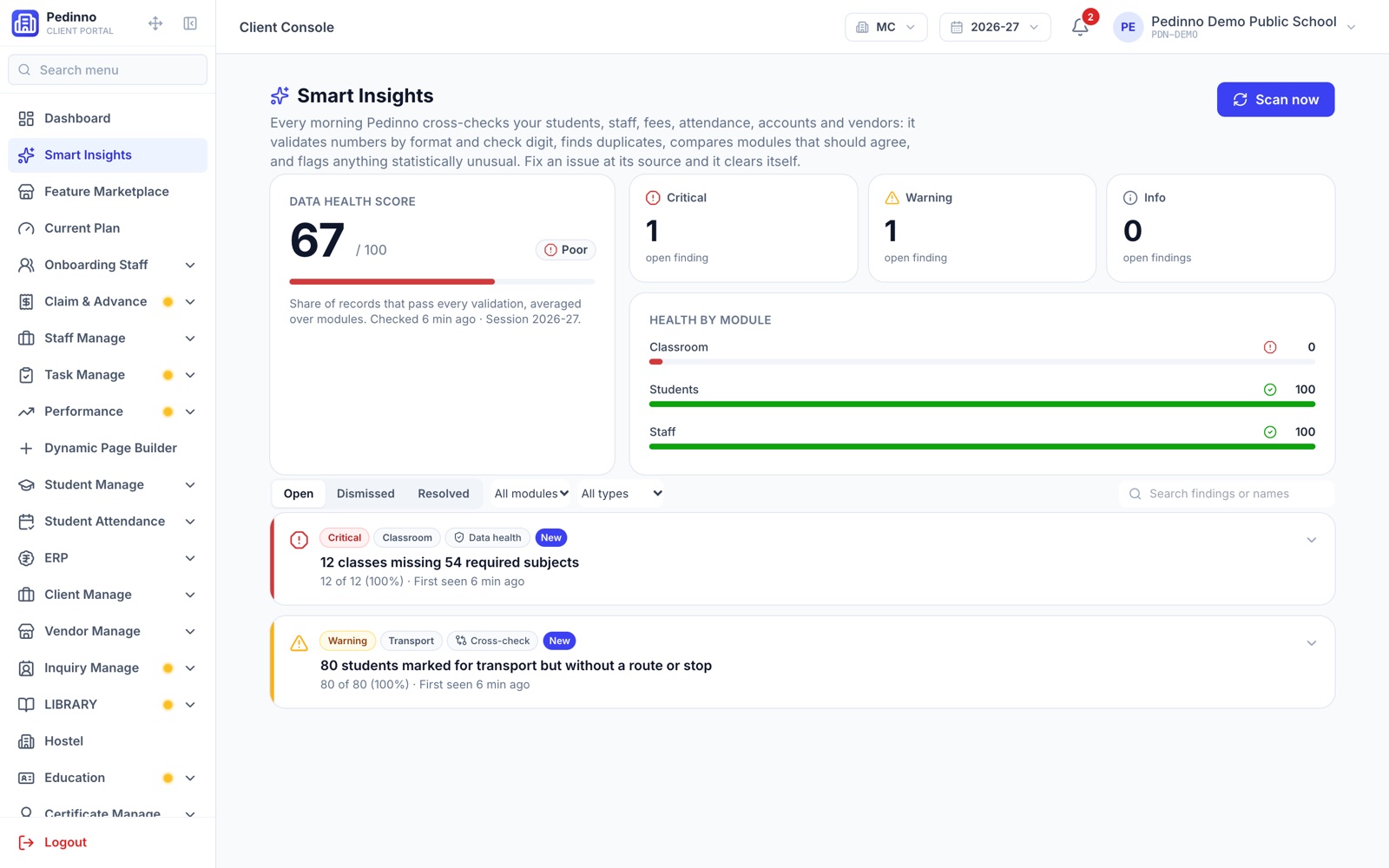This screenshot has height=868, width=1389.
Task: Open Vendor Manage sidebar menu
Action: click(108, 631)
